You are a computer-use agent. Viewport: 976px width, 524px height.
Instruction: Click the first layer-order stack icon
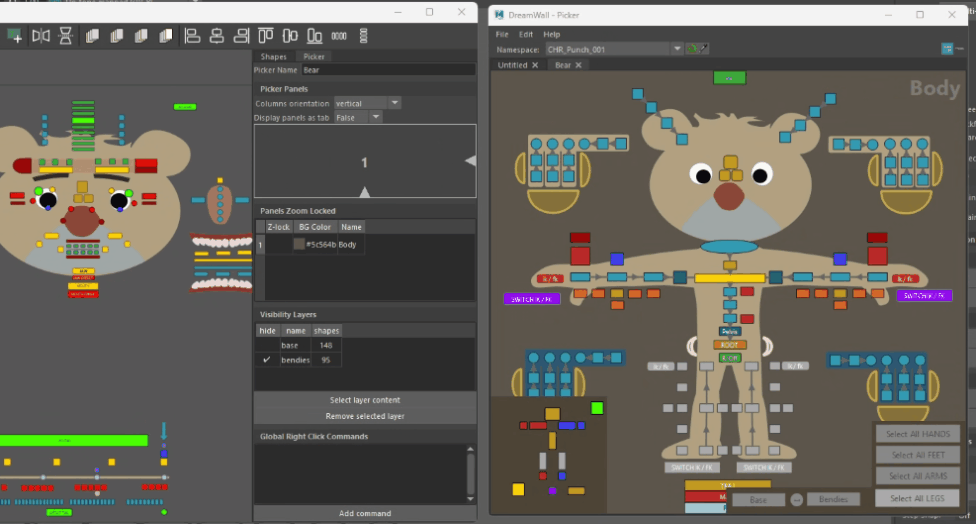point(92,36)
